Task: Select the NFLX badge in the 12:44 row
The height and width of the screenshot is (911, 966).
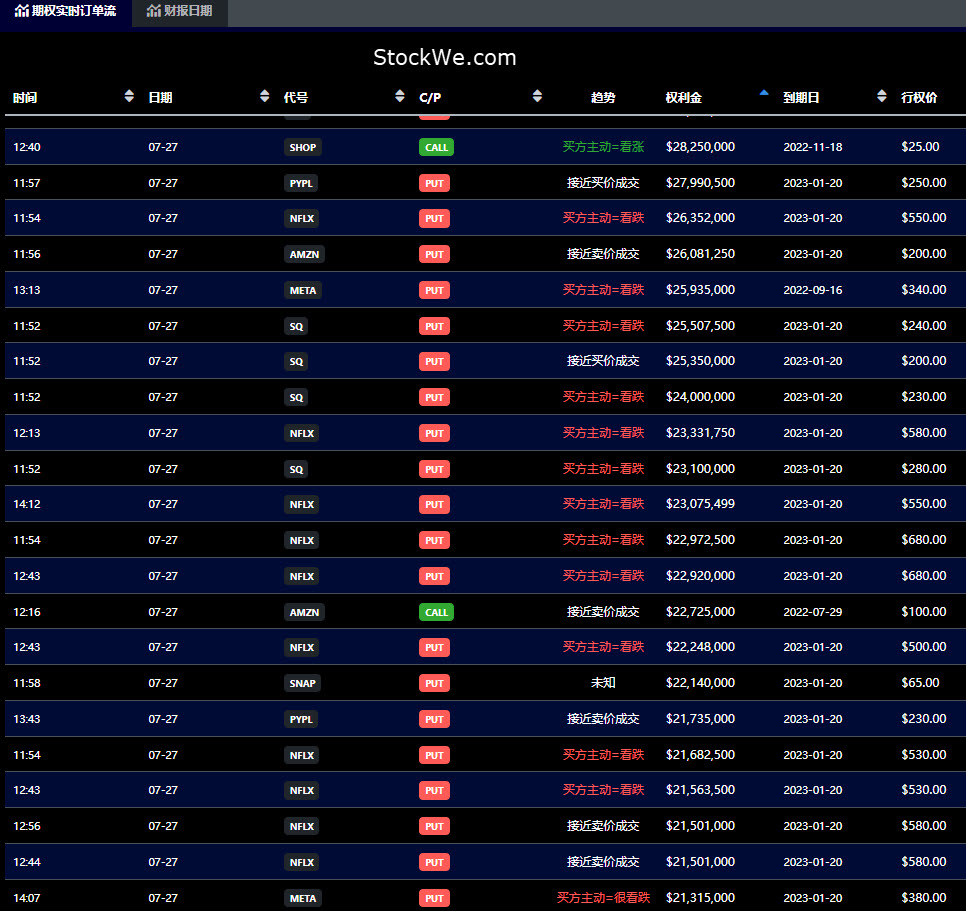Action: 302,862
